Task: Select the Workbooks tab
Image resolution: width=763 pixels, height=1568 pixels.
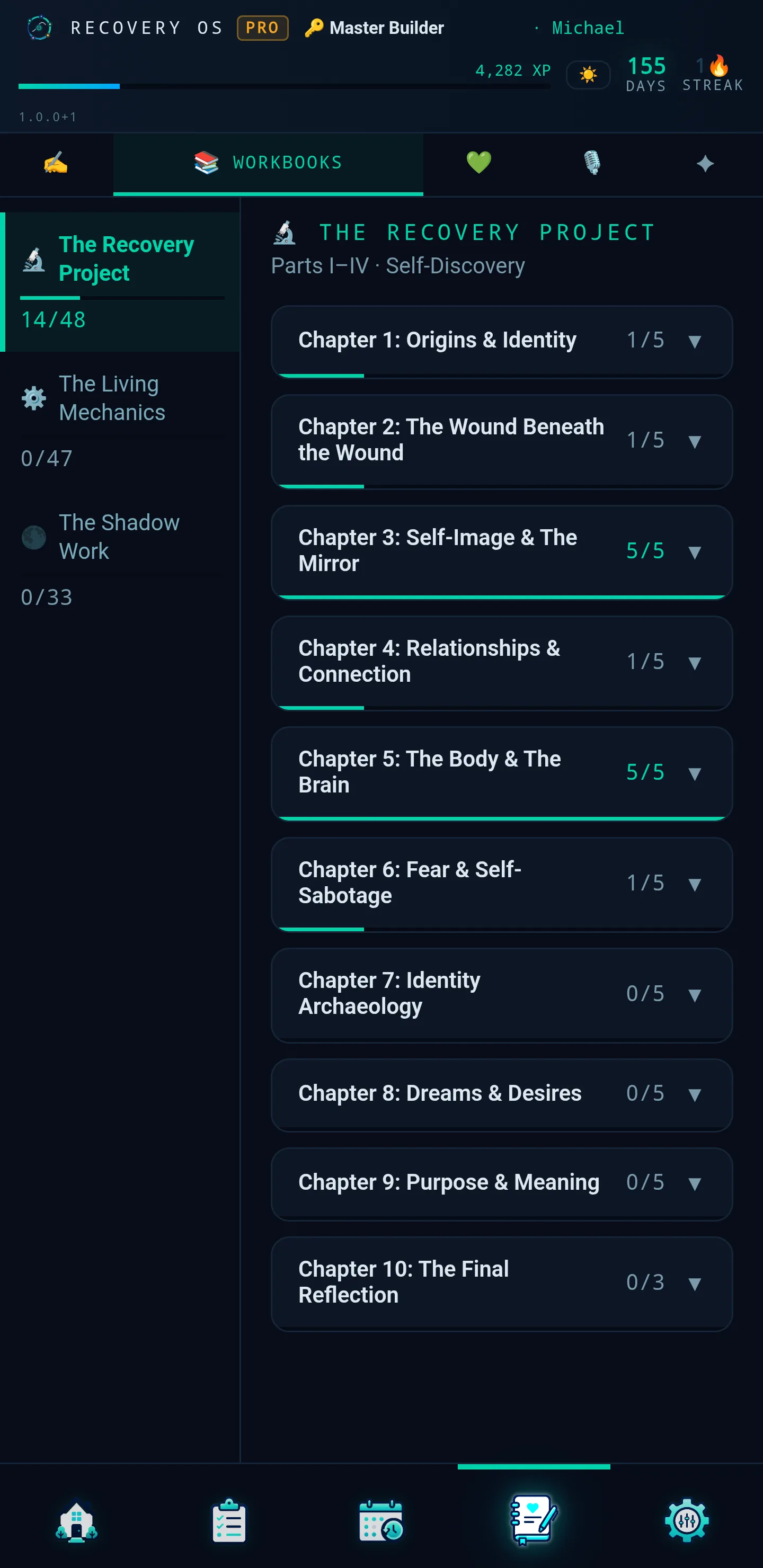Action: [x=268, y=163]
